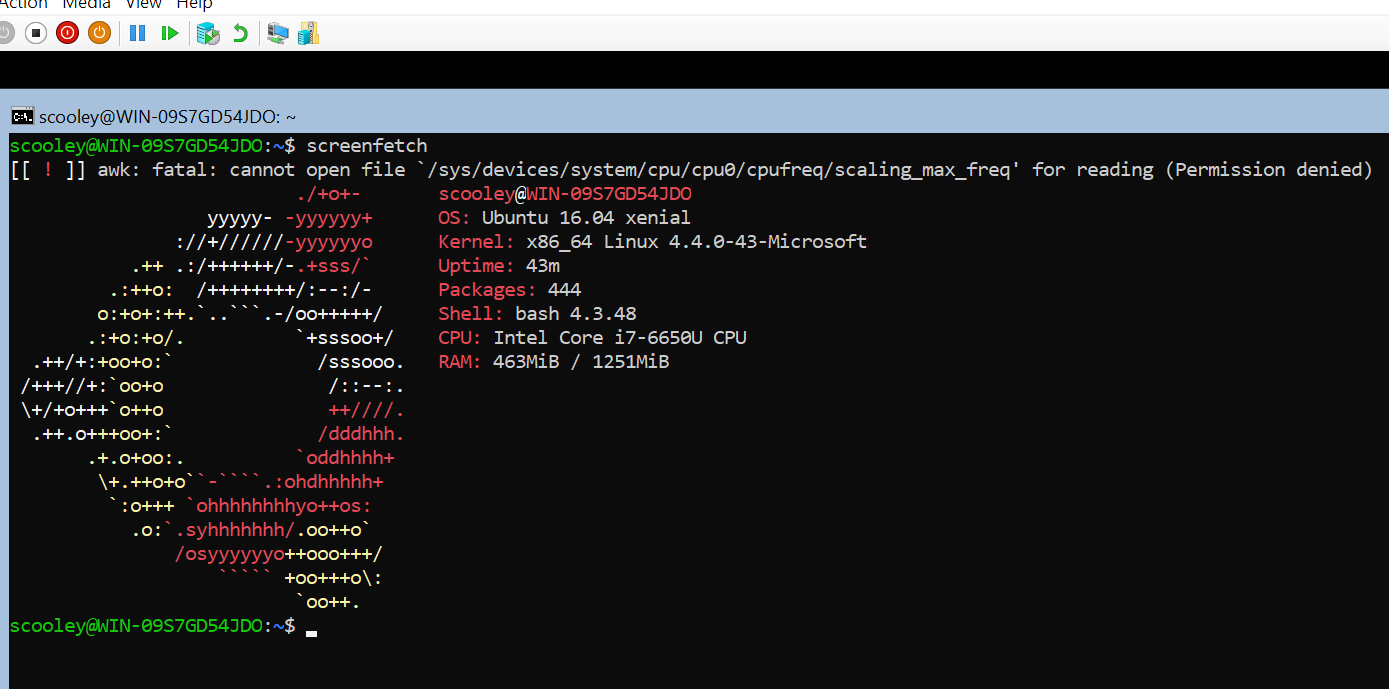Click the green Revert arrow icon
The height and width of the screenshot is (689, 1389).
tap(240, 33)
